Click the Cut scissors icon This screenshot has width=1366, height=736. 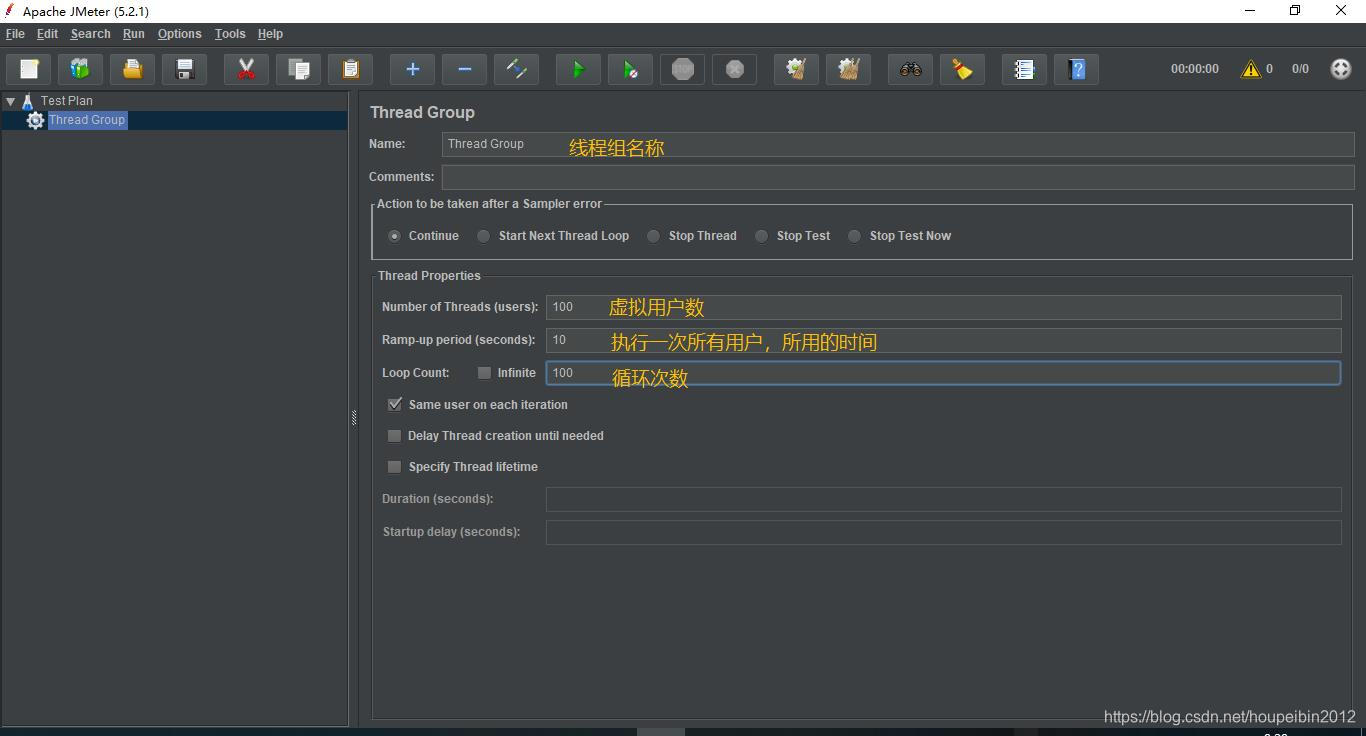coord(246,69)
